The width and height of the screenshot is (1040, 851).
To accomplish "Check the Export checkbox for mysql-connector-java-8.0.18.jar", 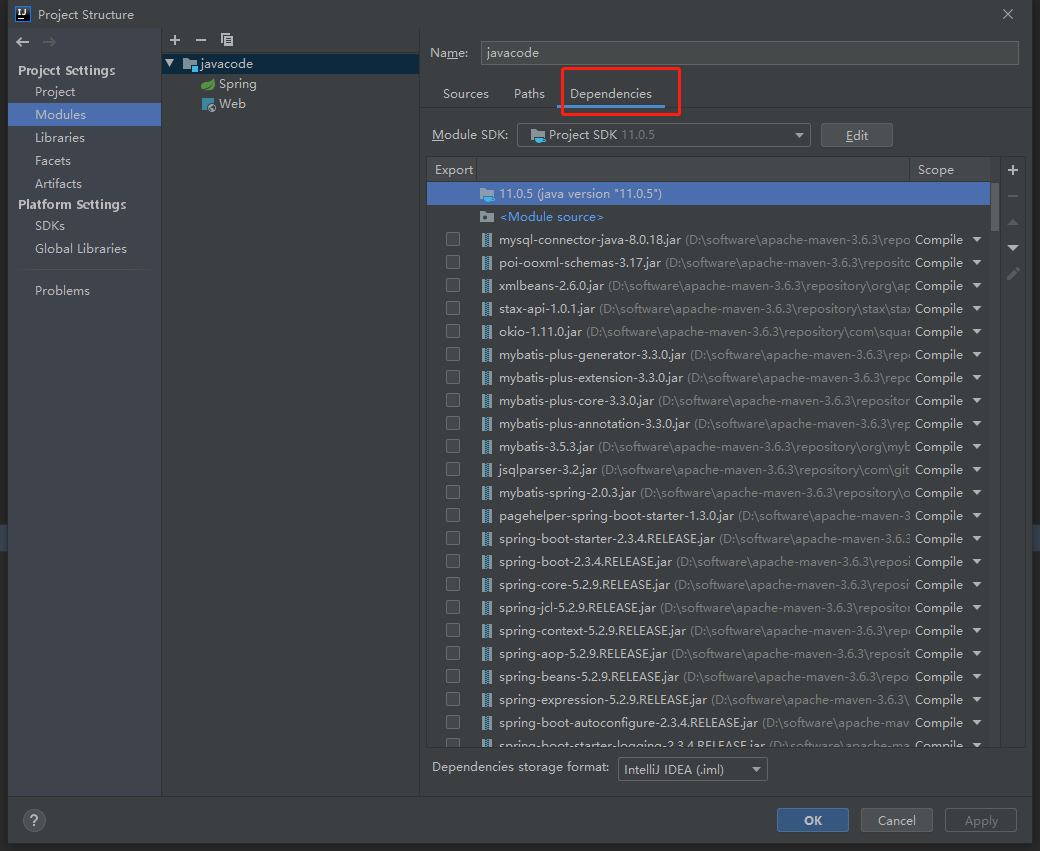I will 453,239.
